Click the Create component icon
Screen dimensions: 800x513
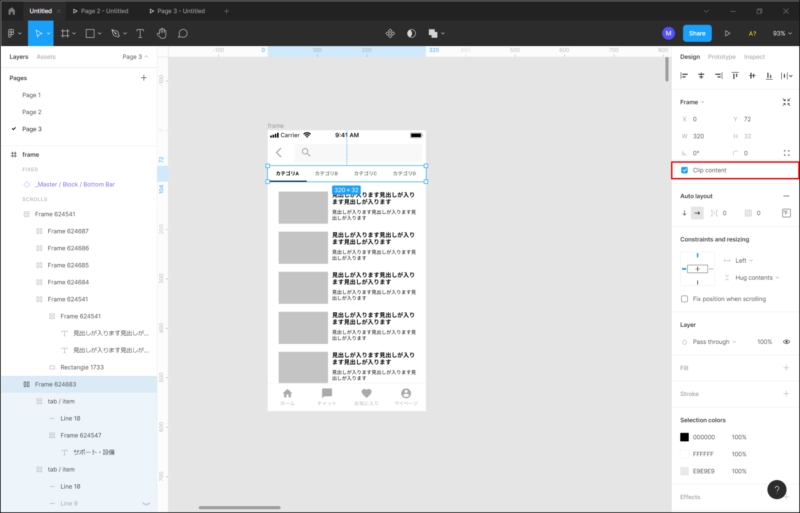pos(390,33)
